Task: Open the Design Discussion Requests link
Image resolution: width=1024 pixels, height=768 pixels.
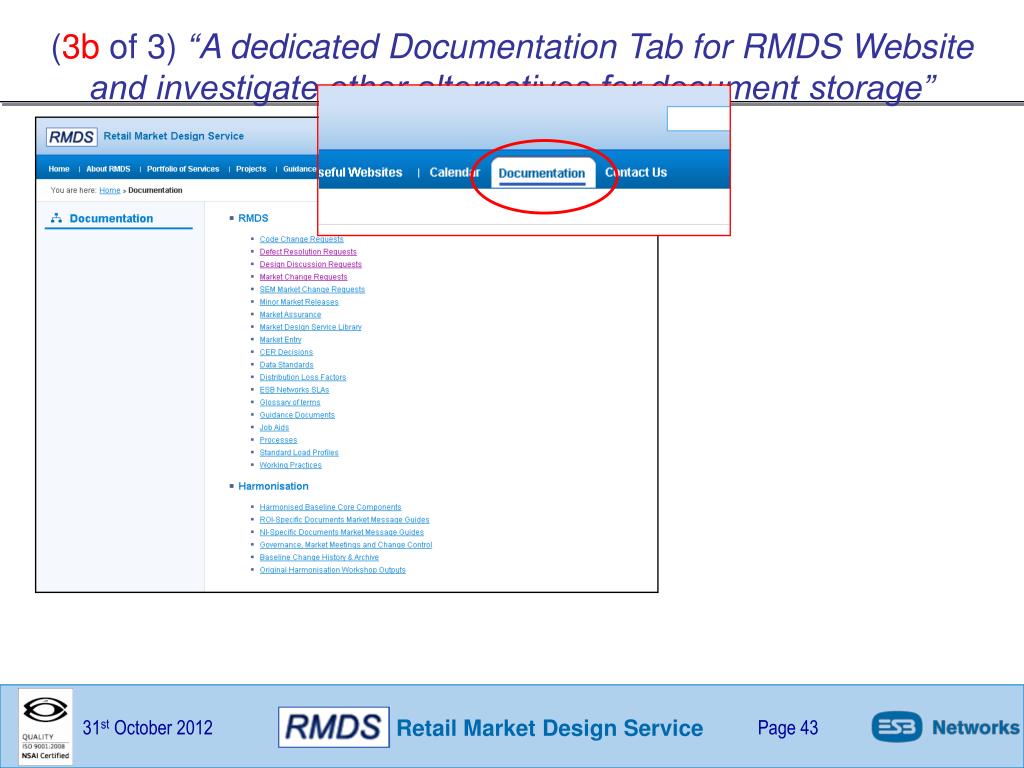Action: [x=310, y=264]
